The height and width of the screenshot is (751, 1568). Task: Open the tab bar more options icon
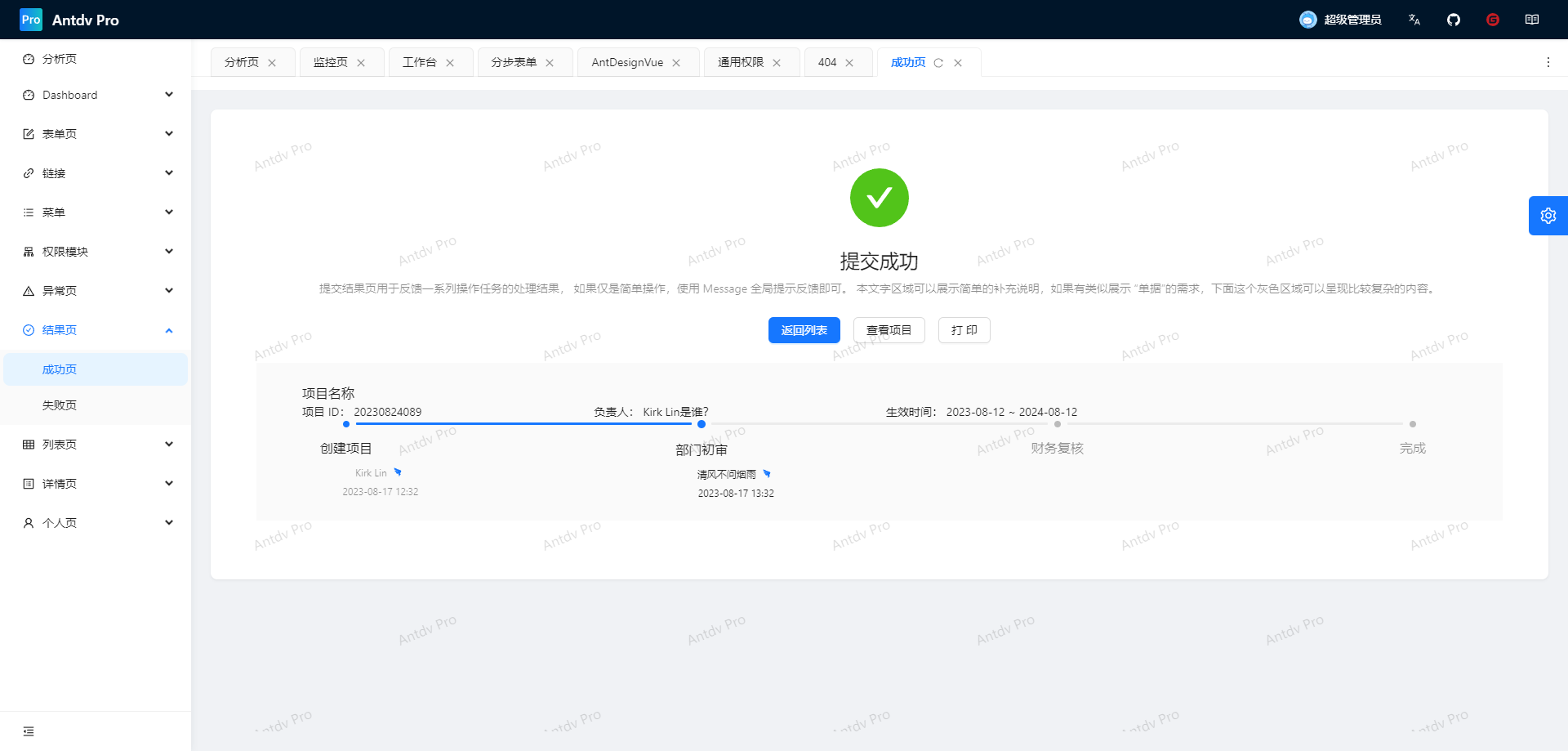[1548, 62]
